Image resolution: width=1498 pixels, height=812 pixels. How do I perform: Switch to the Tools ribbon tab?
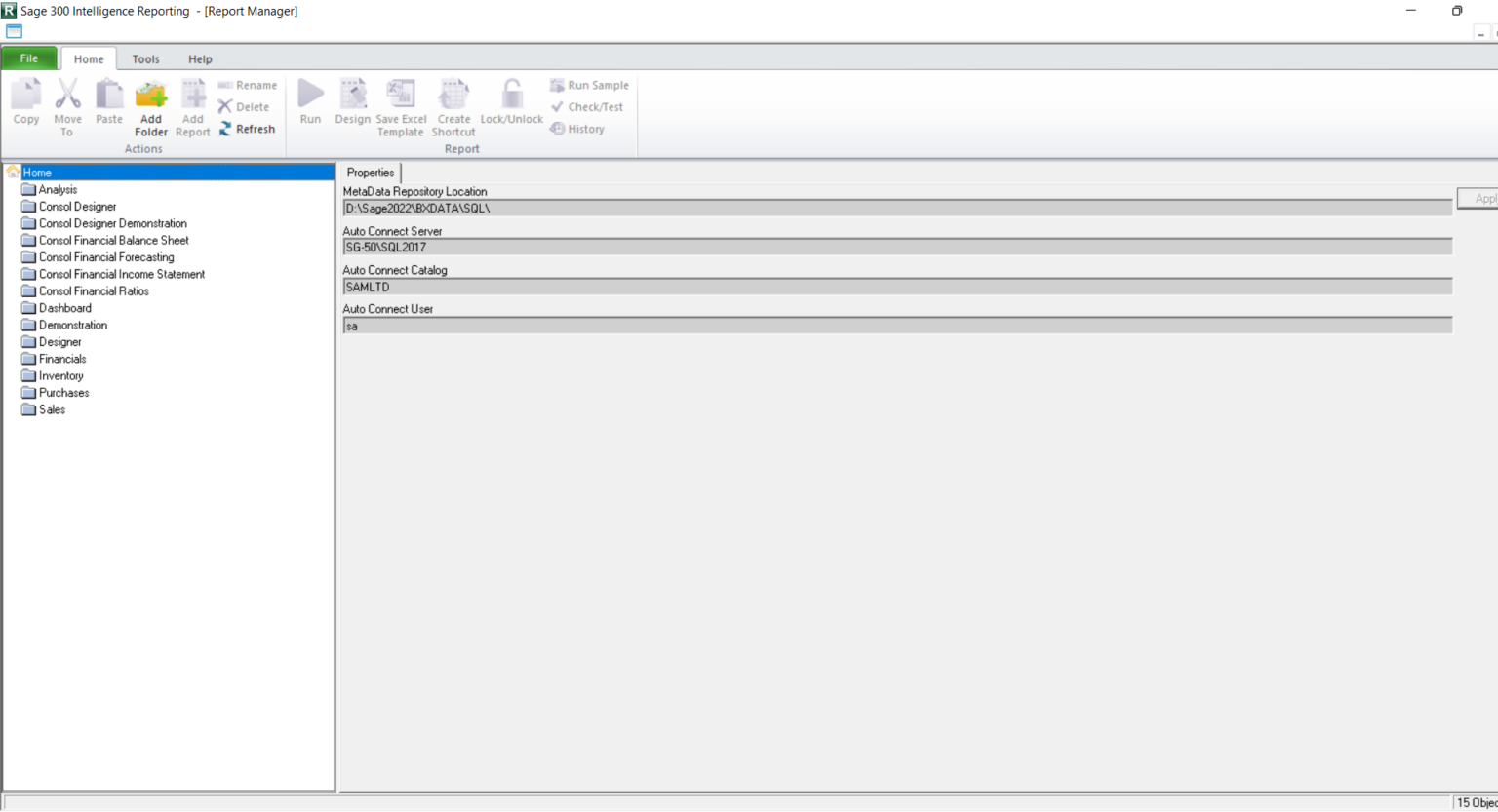pyautogui.click(x=145, y=58)
